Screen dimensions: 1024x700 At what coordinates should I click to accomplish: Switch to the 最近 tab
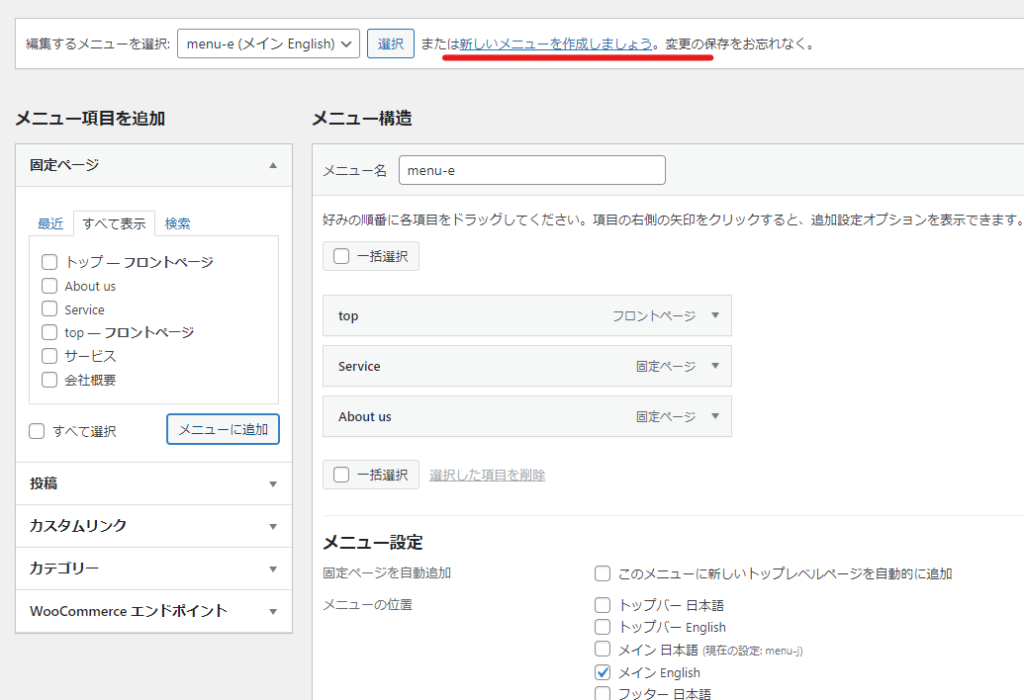51,223
